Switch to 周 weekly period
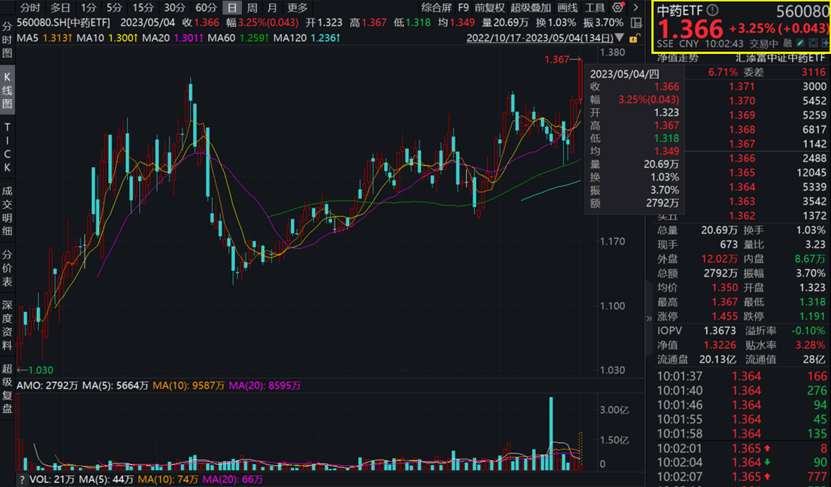The width and height of the screenshot is (831, 487). pos(252,7)
